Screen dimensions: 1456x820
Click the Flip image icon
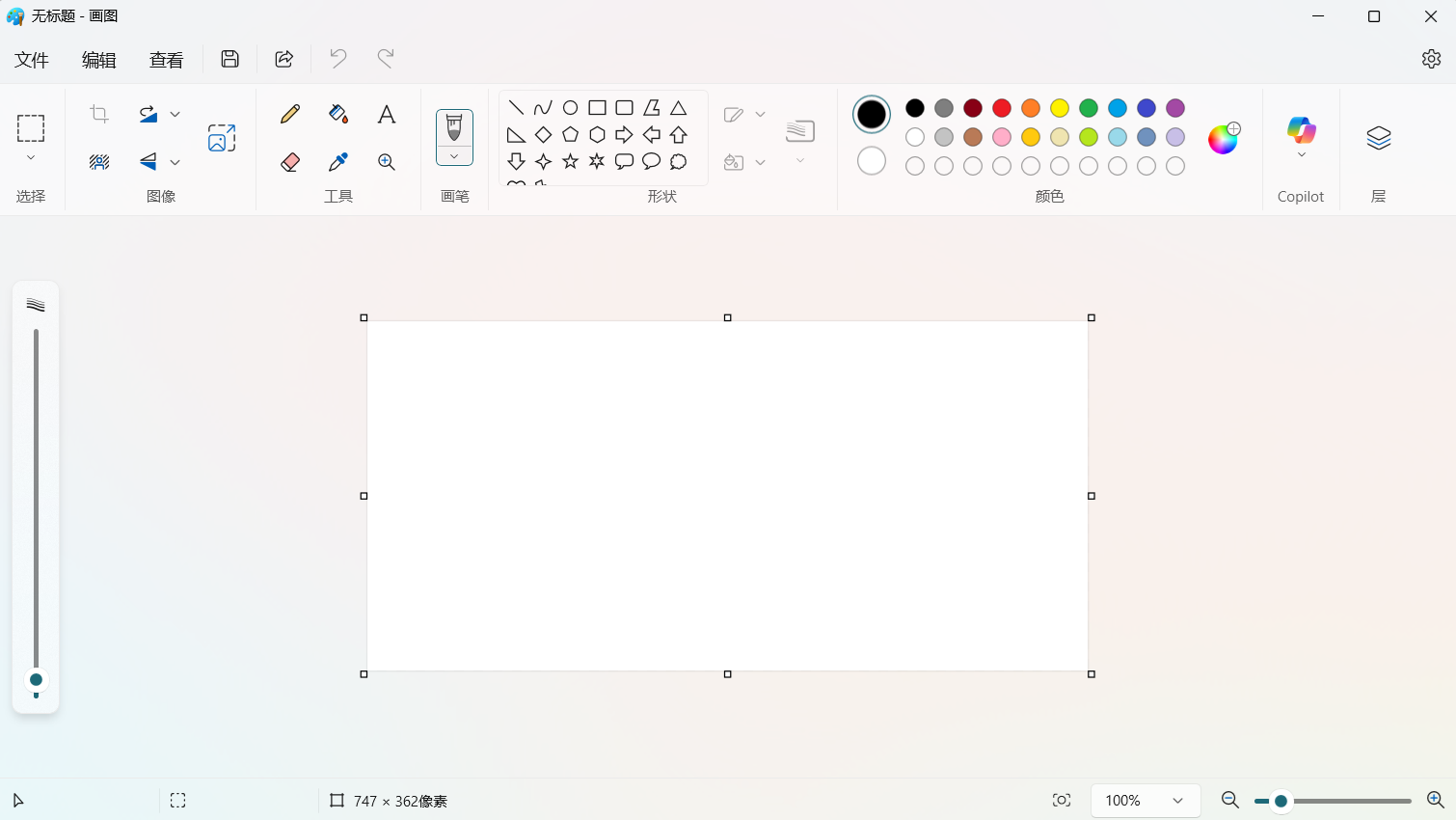click(148, 162)
